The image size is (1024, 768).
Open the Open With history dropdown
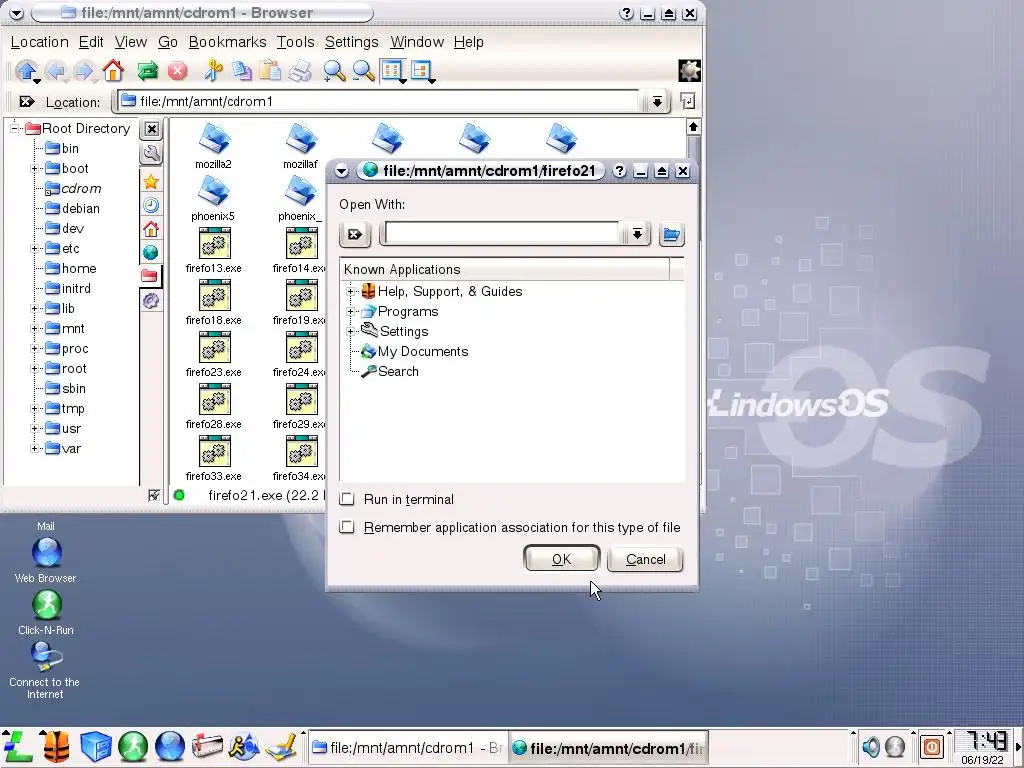637,233
